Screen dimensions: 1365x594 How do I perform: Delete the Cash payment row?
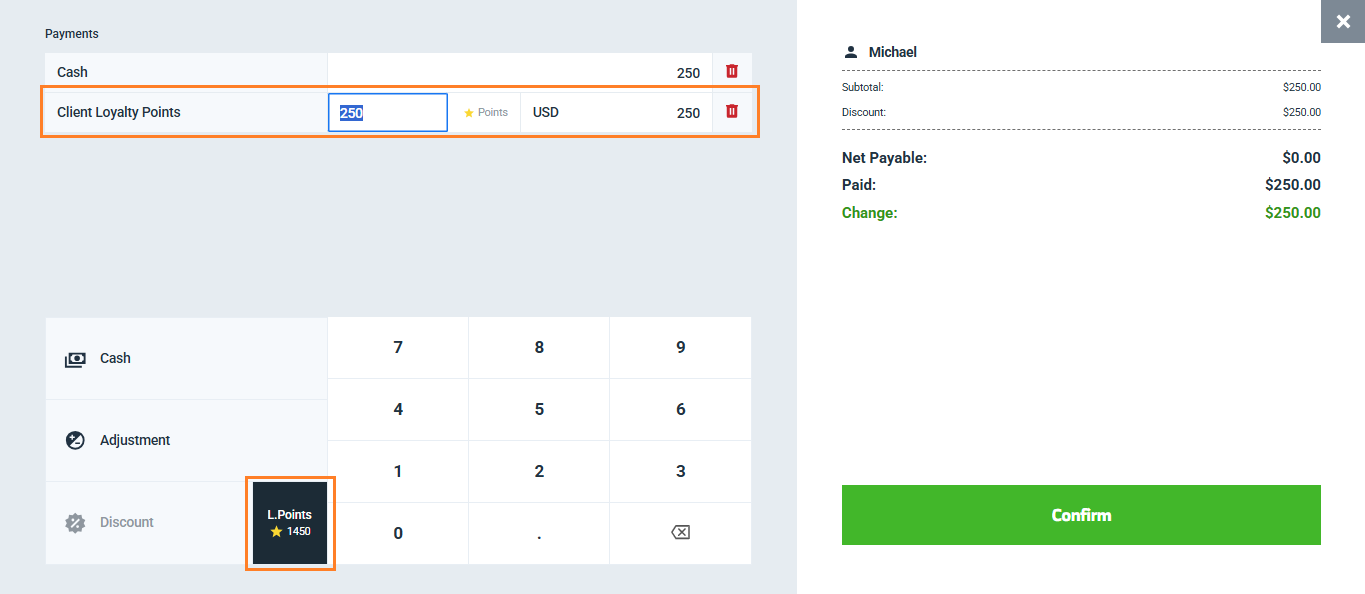(731, 72)
